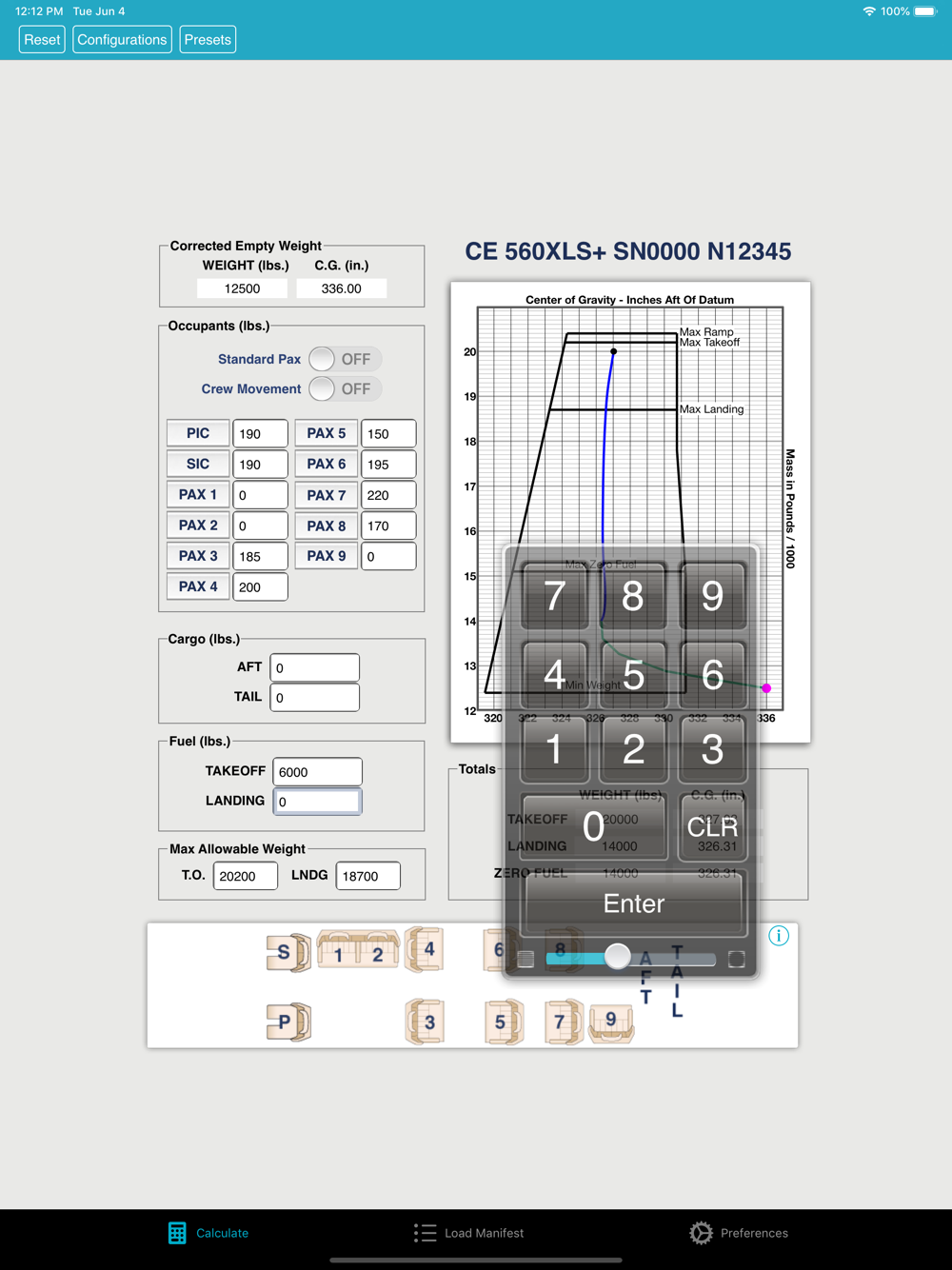The width and height of the screenshot is (952, 1270).
Task: Select the PAX 3 weight field
Action: click(260, 556)
